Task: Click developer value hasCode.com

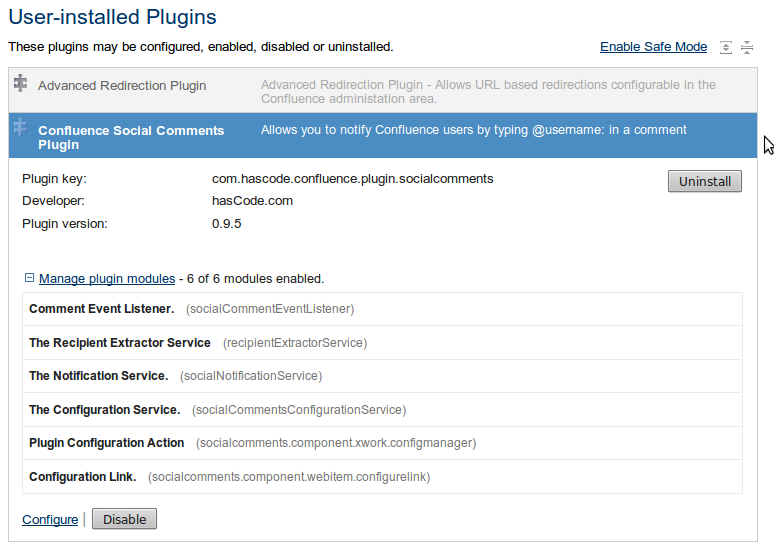Action: 252,201
